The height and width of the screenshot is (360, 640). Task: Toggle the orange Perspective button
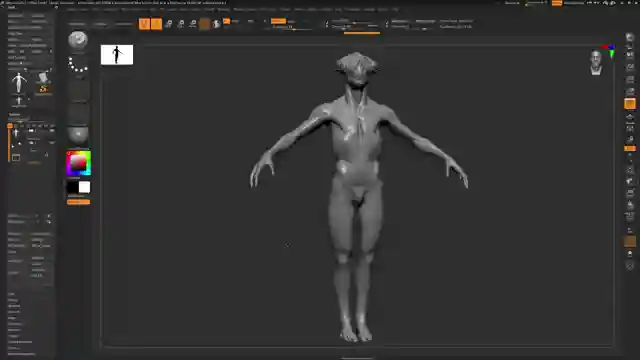[x=630, y=104]
